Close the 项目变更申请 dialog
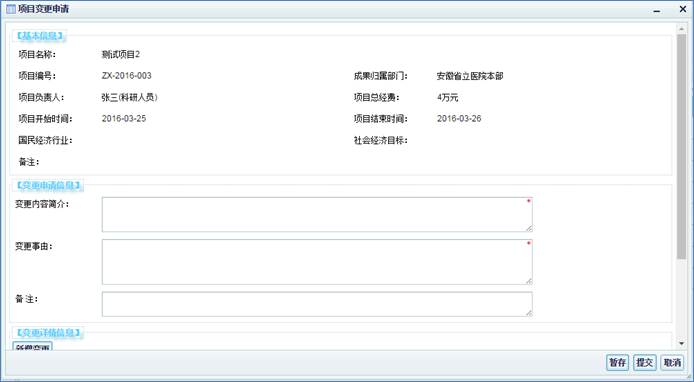Viewport: 694px width, 382px height. 683,9
